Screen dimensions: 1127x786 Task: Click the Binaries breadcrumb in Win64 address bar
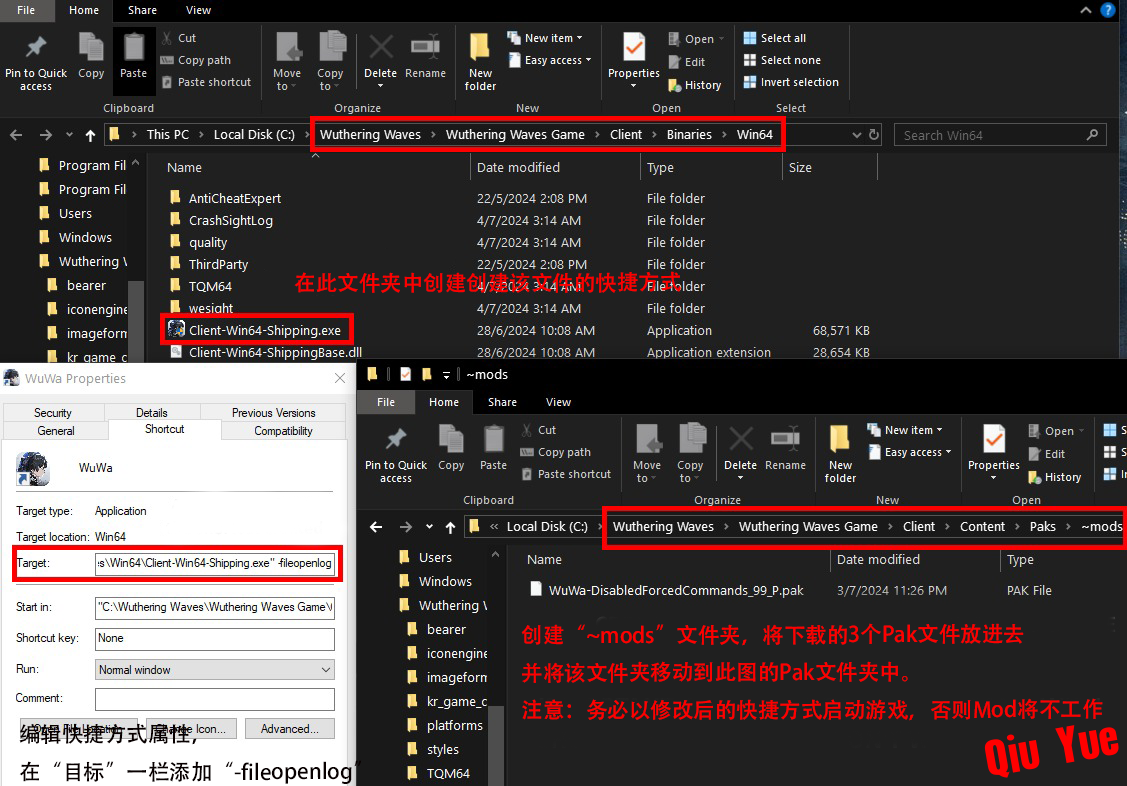pyautogui.click(x=689, y=134)
